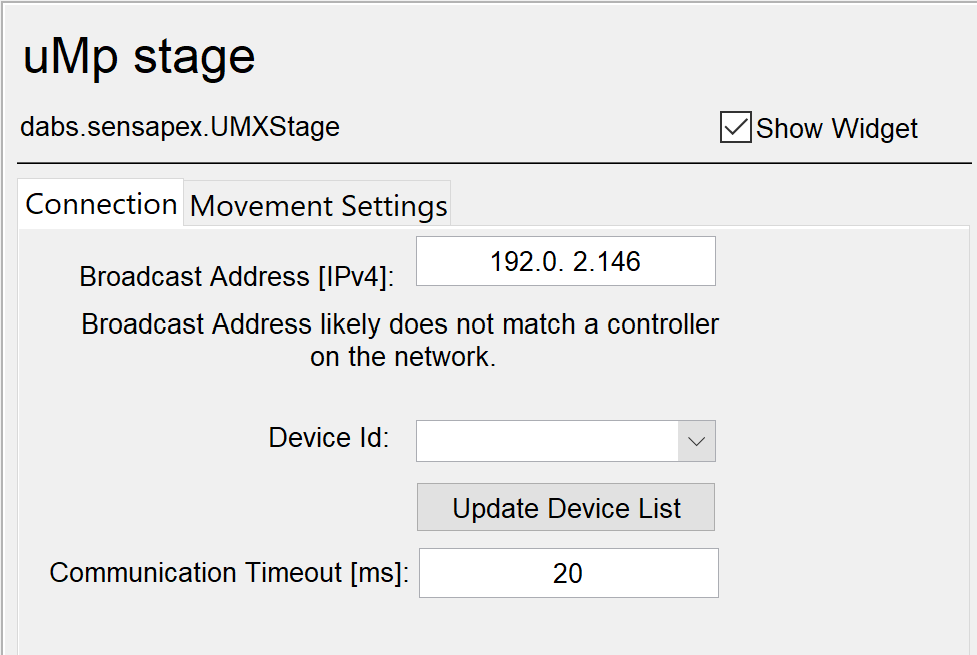Disable the widget visibility checkbox
This screenshot has width=977, height=655.
pos(735,128)
